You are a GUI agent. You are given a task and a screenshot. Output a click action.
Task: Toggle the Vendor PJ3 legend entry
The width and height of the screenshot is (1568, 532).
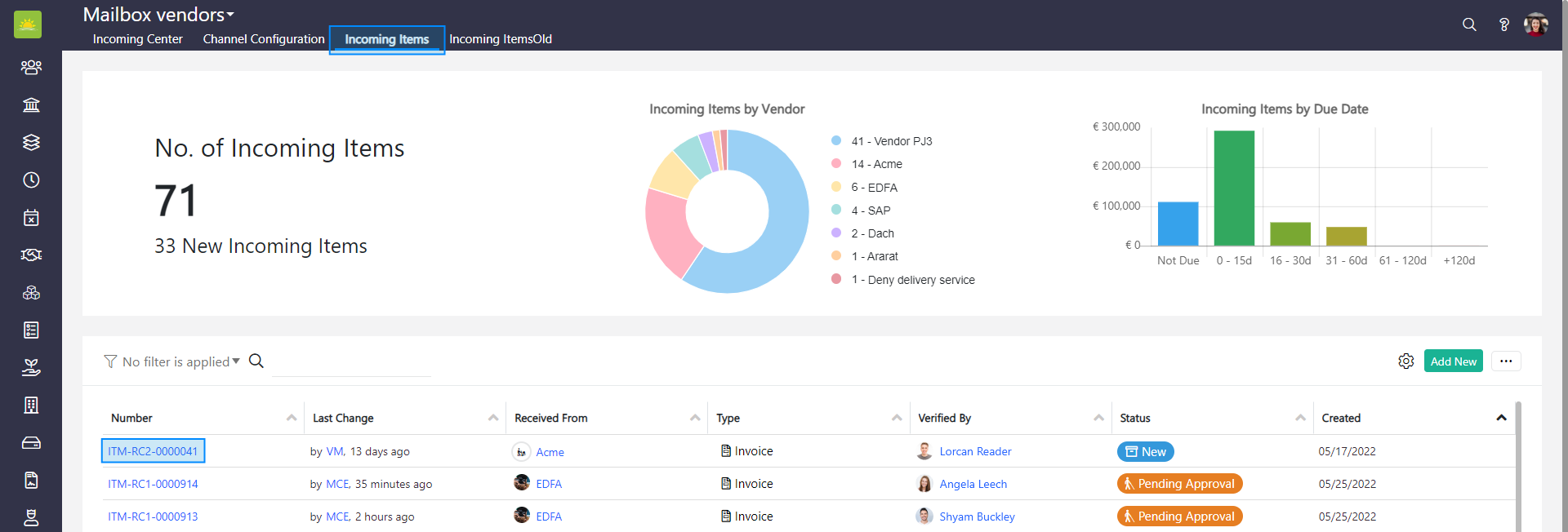click(891, 141)
